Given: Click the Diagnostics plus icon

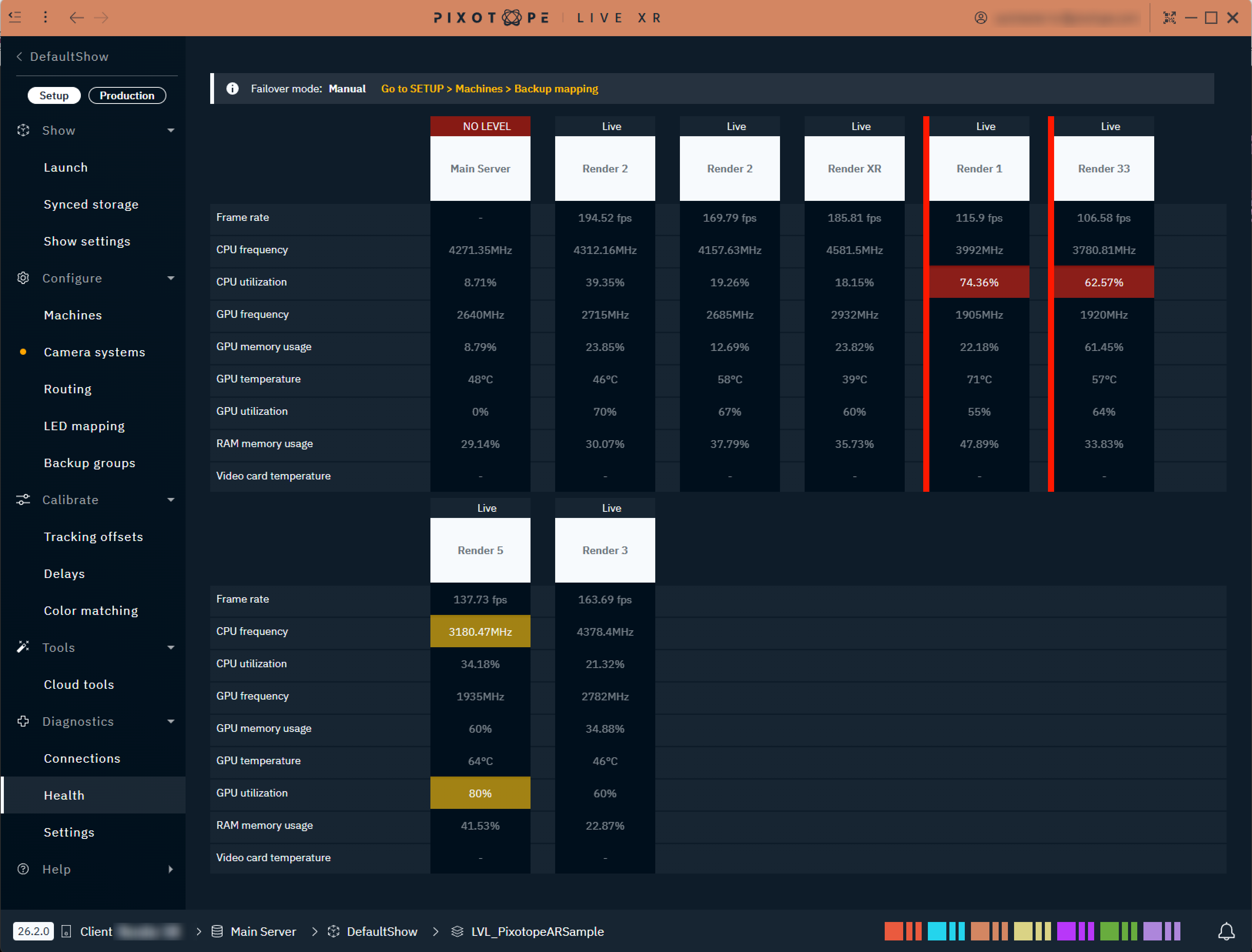Looking at the screenshot, I should pyautogui.click(x=23, y=722).
